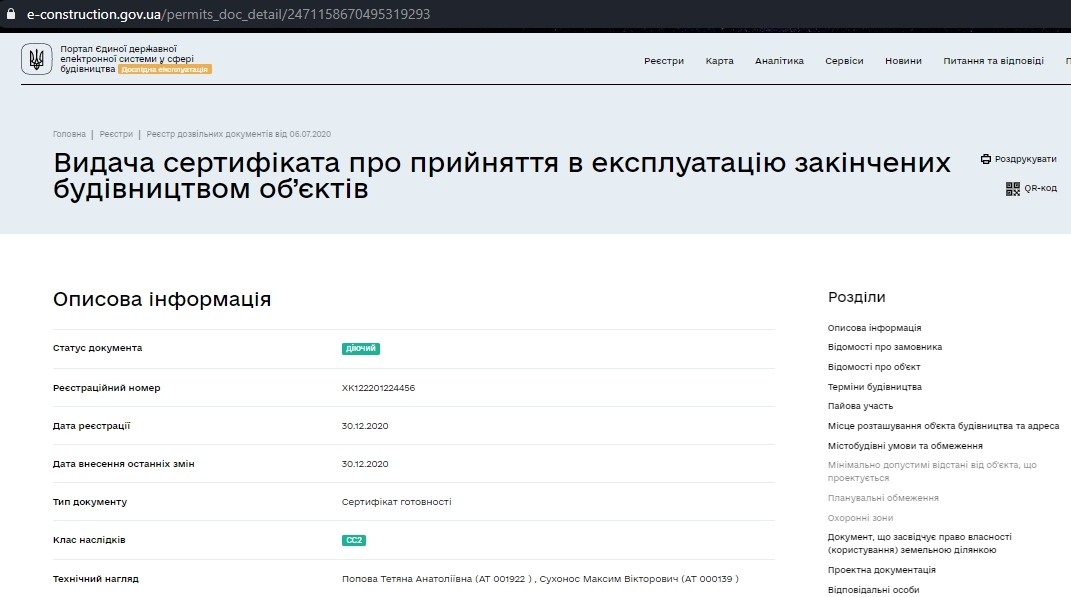Click the padlock icon in address bar
Viewport: 1071px width, 597px height.
tap(10, 14)
